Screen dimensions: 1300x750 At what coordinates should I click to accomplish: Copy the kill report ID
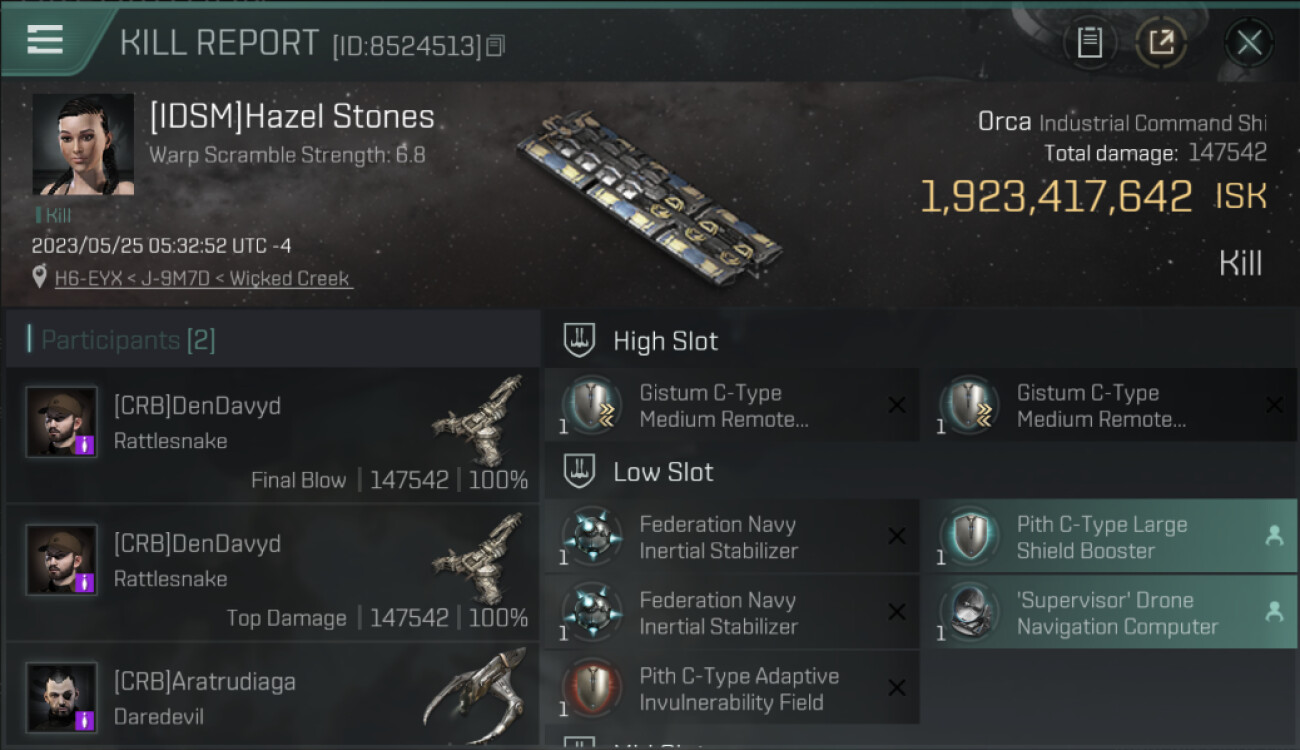[497, 46]
